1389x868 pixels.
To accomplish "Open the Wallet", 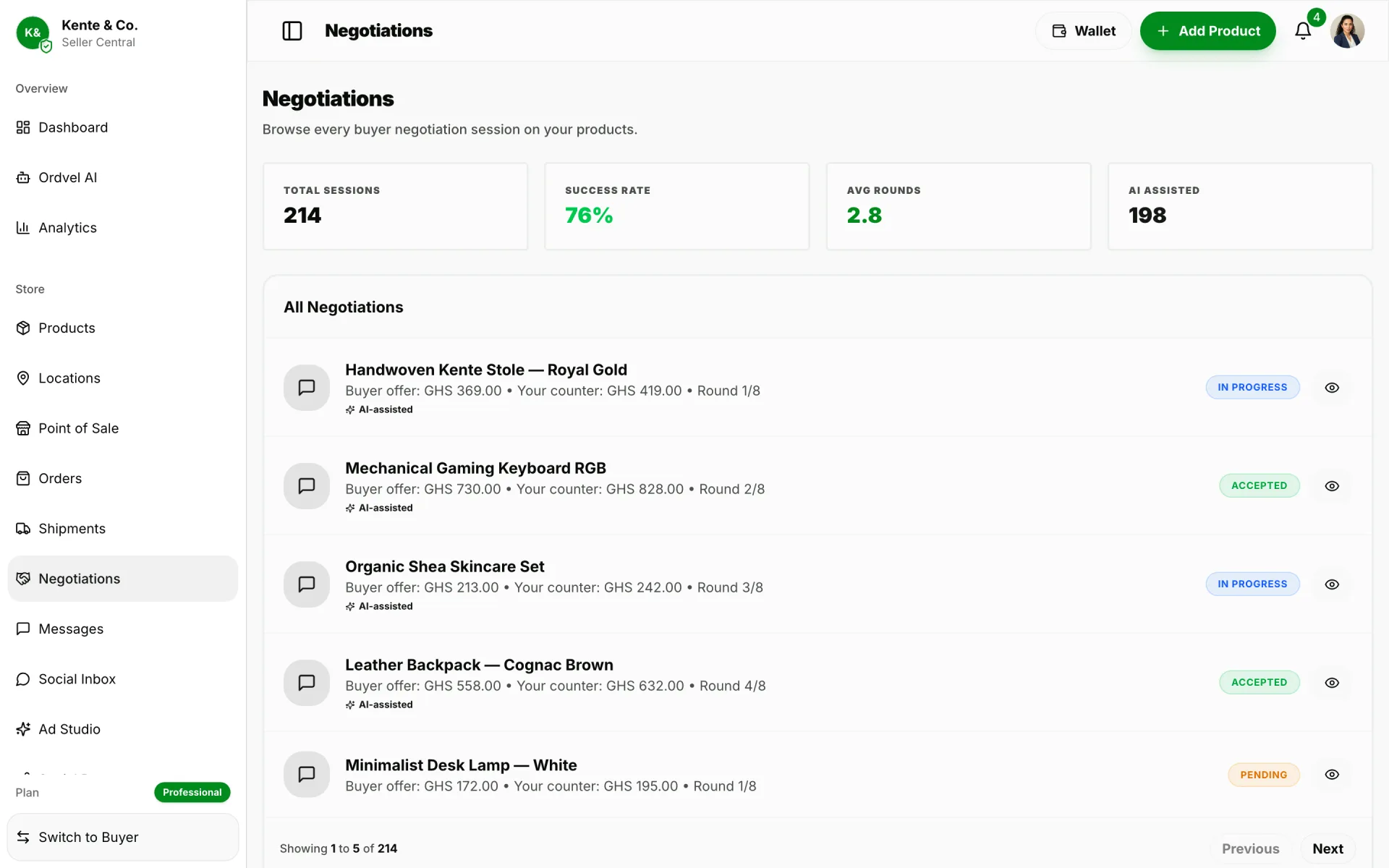I will tap(1084, 31).
